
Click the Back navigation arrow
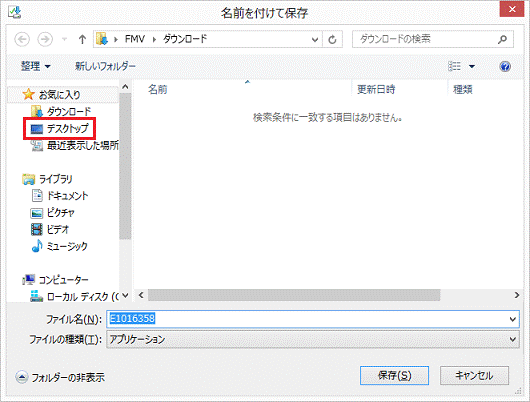[22, 40]
